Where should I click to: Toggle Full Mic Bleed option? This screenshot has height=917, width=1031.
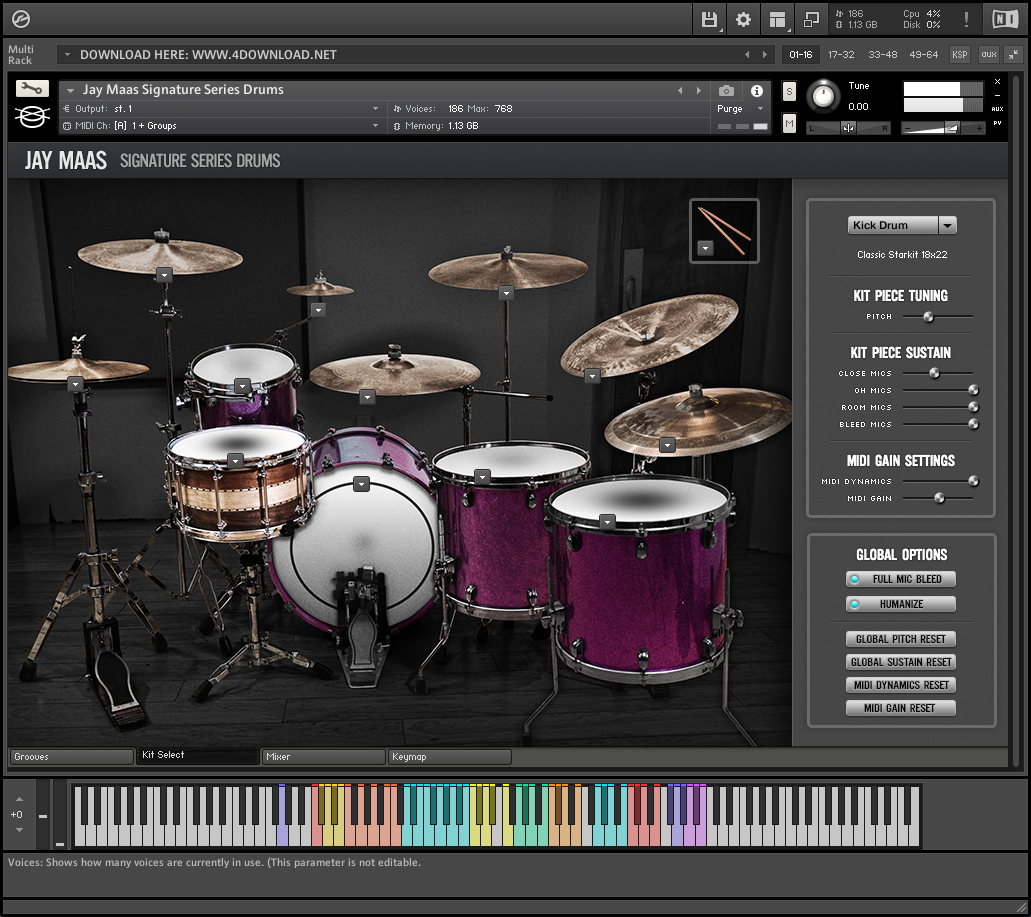click(901, 579)
